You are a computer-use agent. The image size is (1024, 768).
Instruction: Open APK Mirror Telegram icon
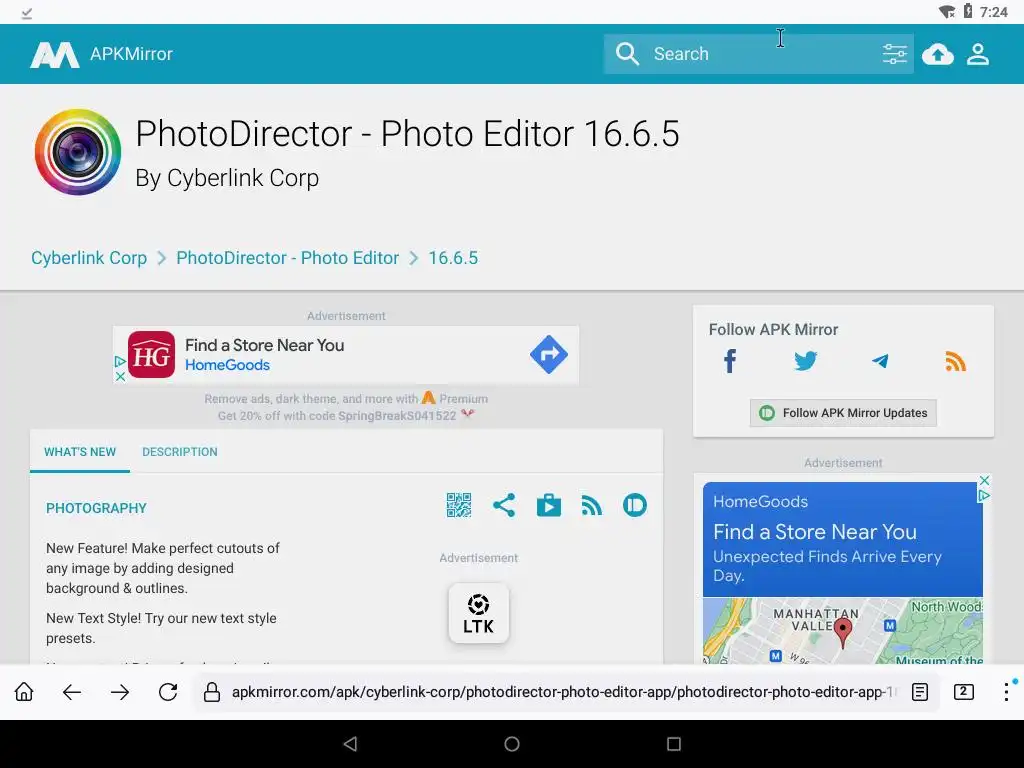tap(880, 360)
